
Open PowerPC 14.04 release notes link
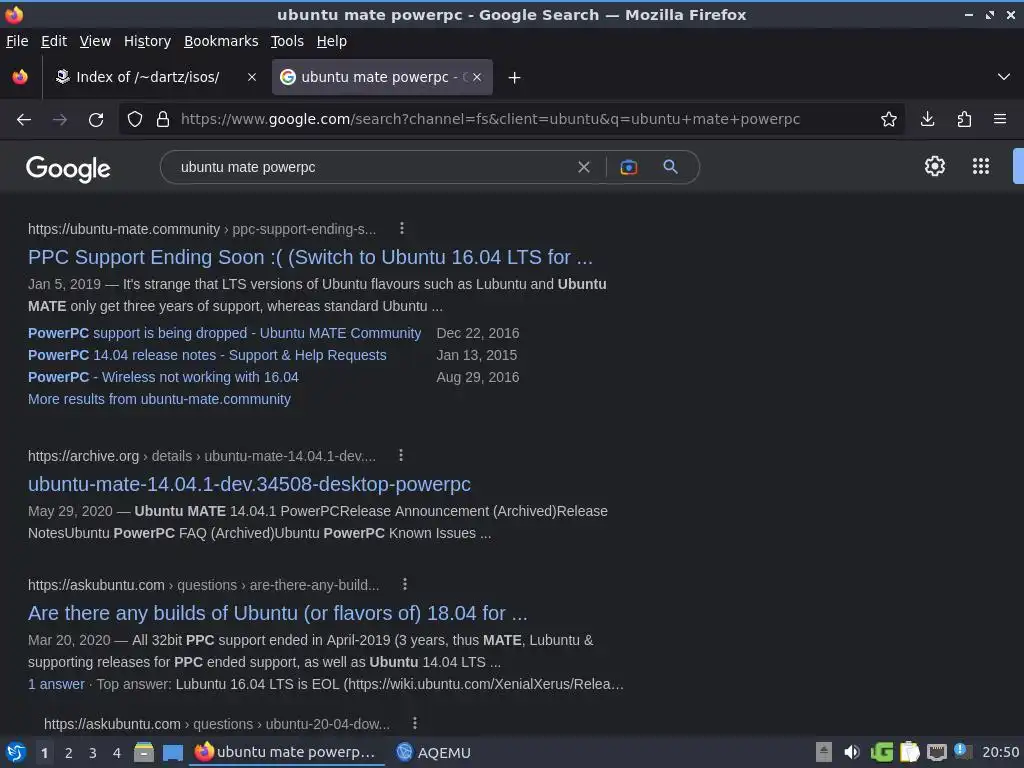point(207,355)
